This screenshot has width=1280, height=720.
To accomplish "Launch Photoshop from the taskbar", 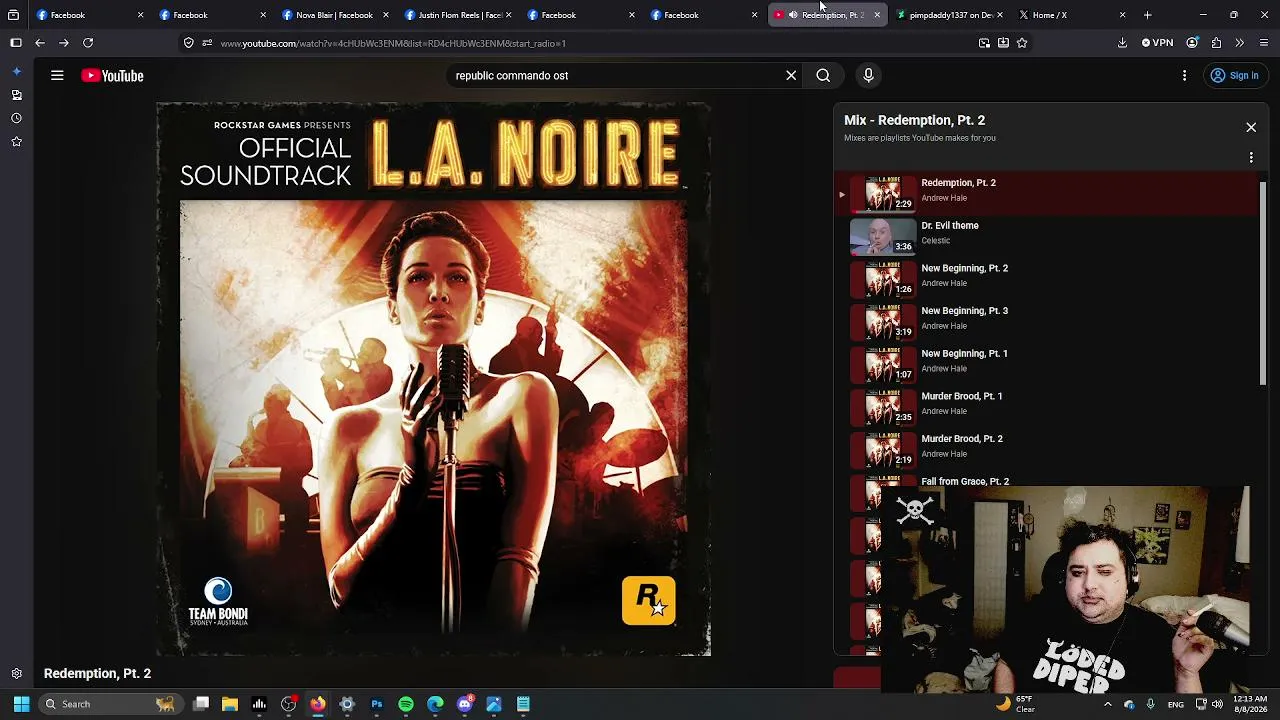I will click(x=377, y=704).
